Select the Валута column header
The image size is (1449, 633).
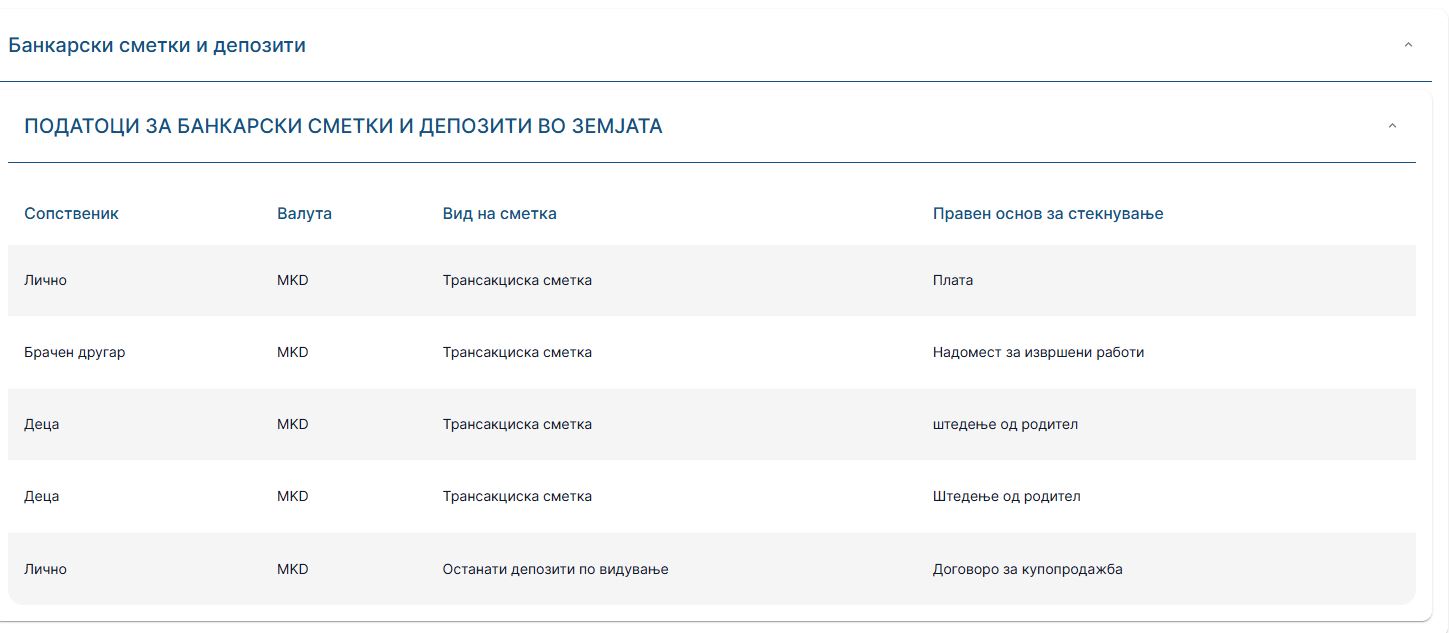click(304, 213)
